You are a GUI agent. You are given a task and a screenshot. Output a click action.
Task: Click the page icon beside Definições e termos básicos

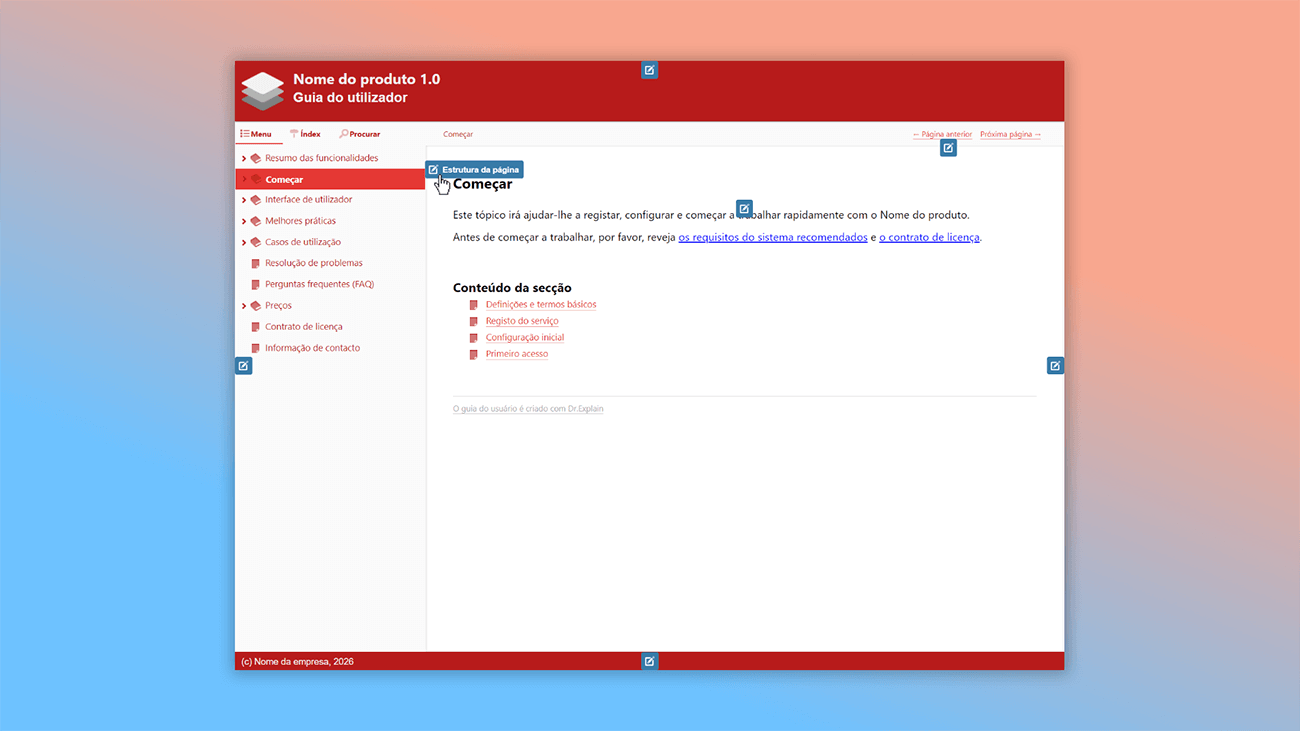[474, 305]
